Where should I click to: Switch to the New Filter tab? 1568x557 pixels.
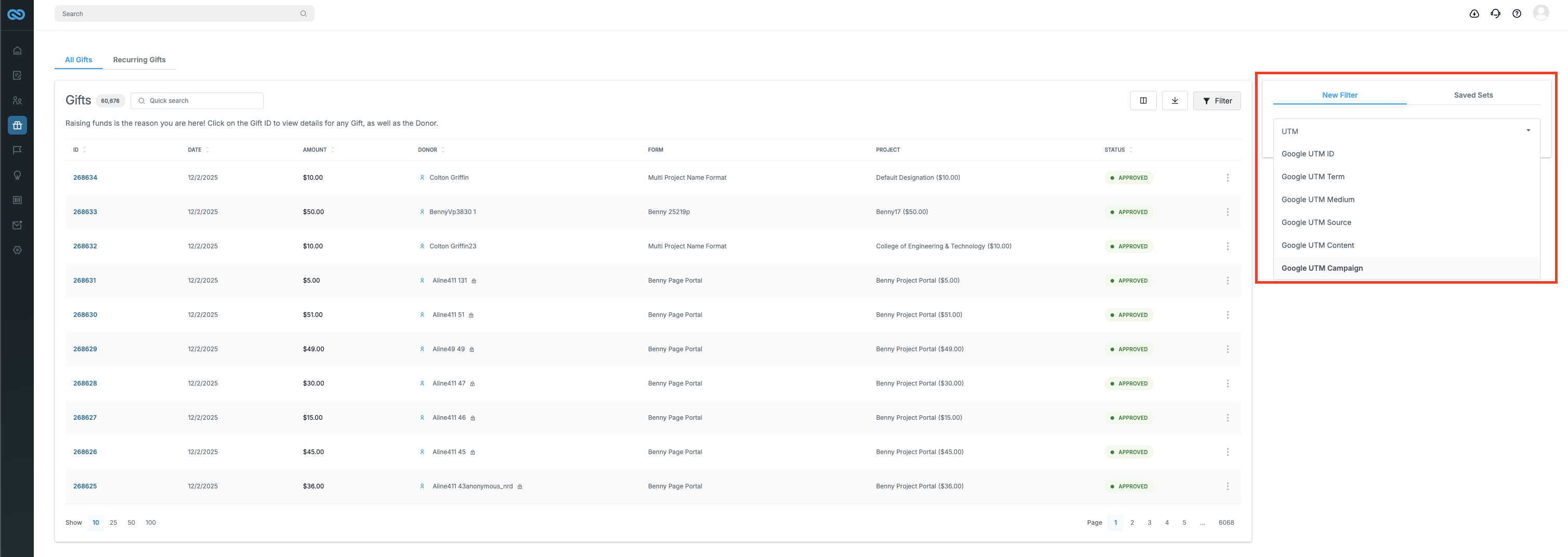tap(1339, 95)
